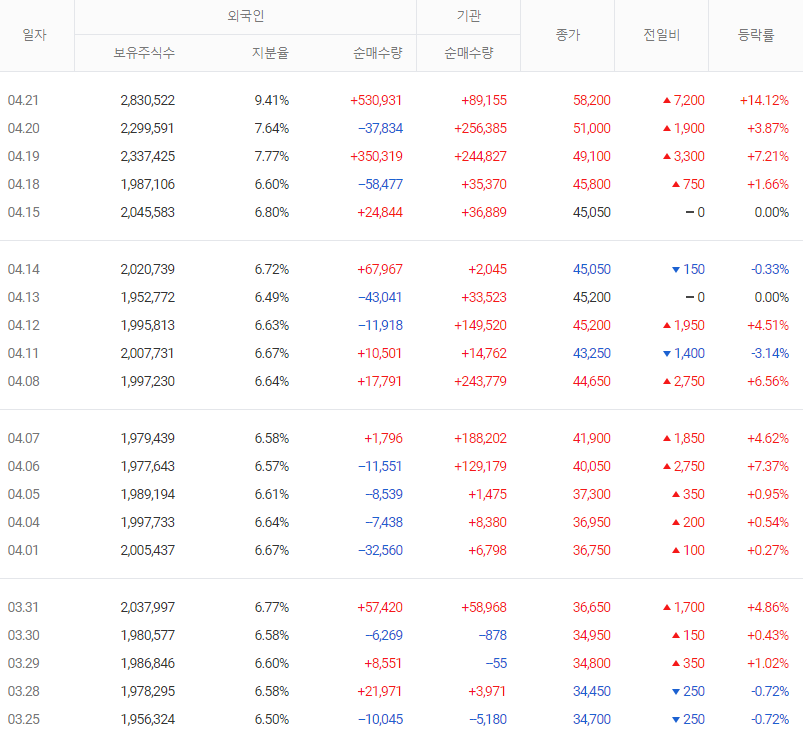Click the 일자 column header
The width and height of the screenshot is (805, 736).
[34, 35]
